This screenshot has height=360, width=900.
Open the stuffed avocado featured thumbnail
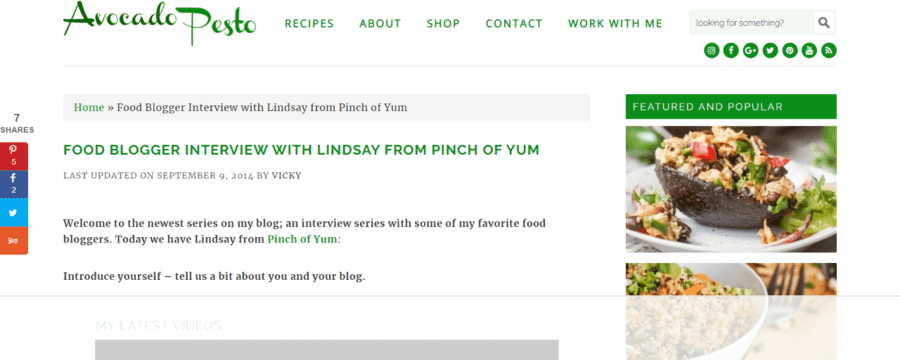coord(731,189)
